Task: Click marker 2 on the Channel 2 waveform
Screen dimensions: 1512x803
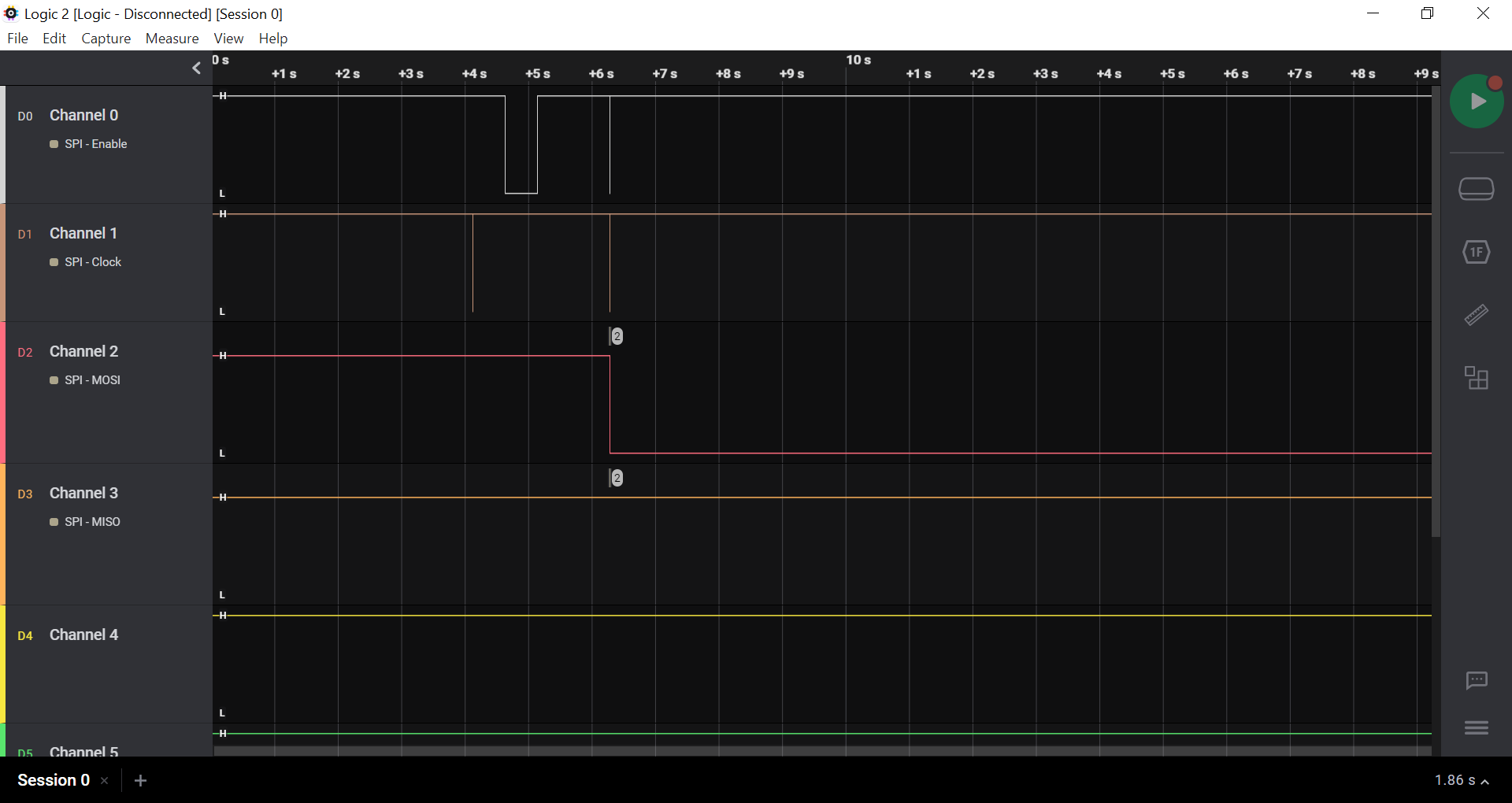Action: point(616,336)
